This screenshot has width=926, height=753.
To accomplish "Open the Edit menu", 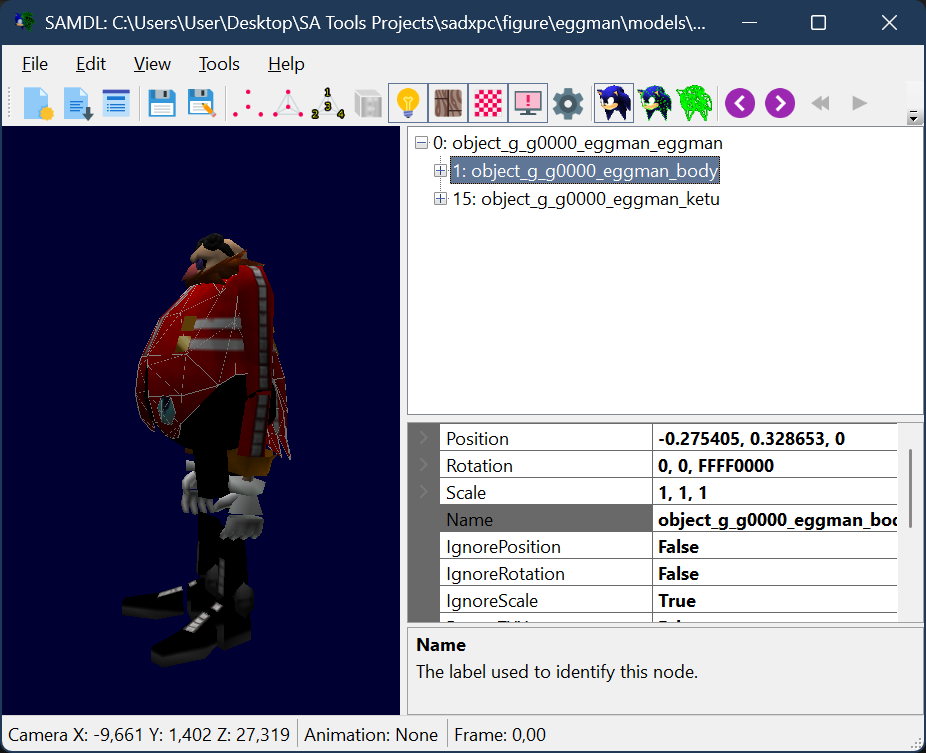I will point(90,64).
